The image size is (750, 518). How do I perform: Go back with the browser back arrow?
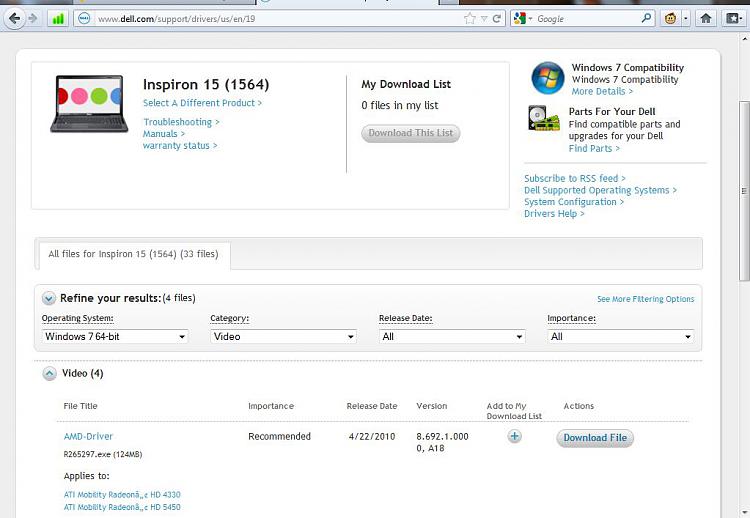click(14, 19)
